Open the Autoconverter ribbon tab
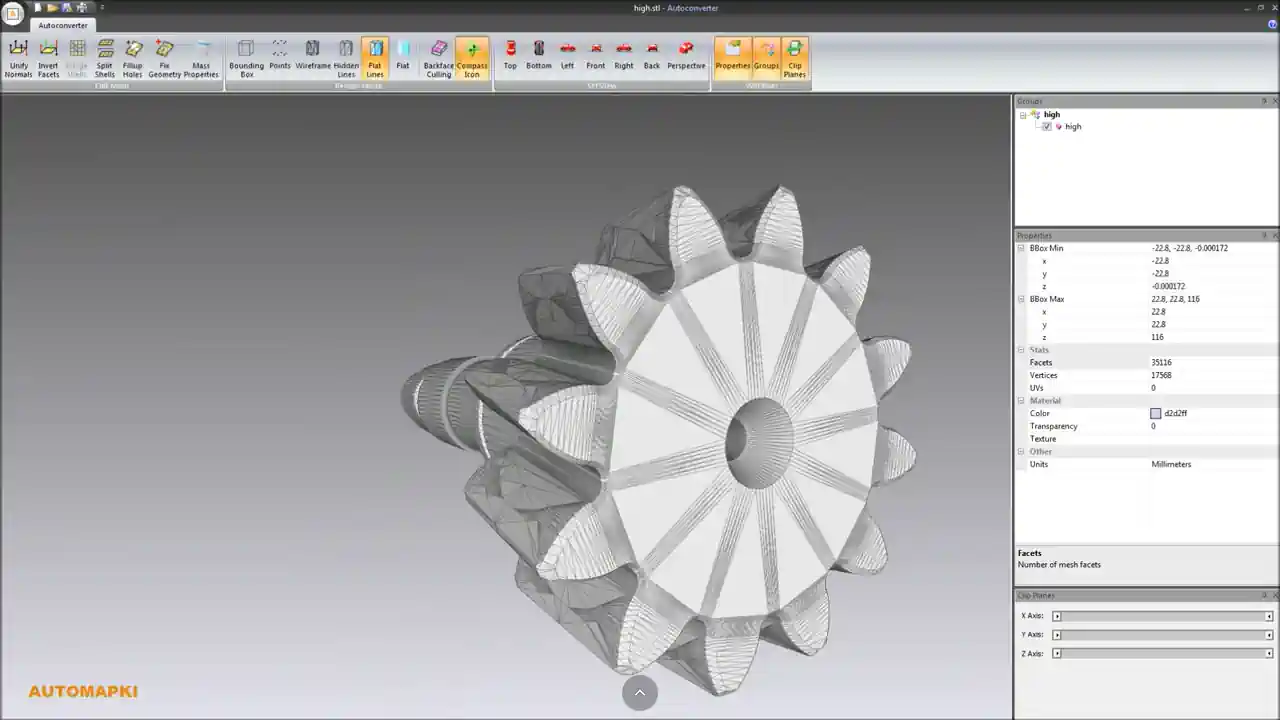The height and width of the screenshot is (720, 1280). pos(63,25)
